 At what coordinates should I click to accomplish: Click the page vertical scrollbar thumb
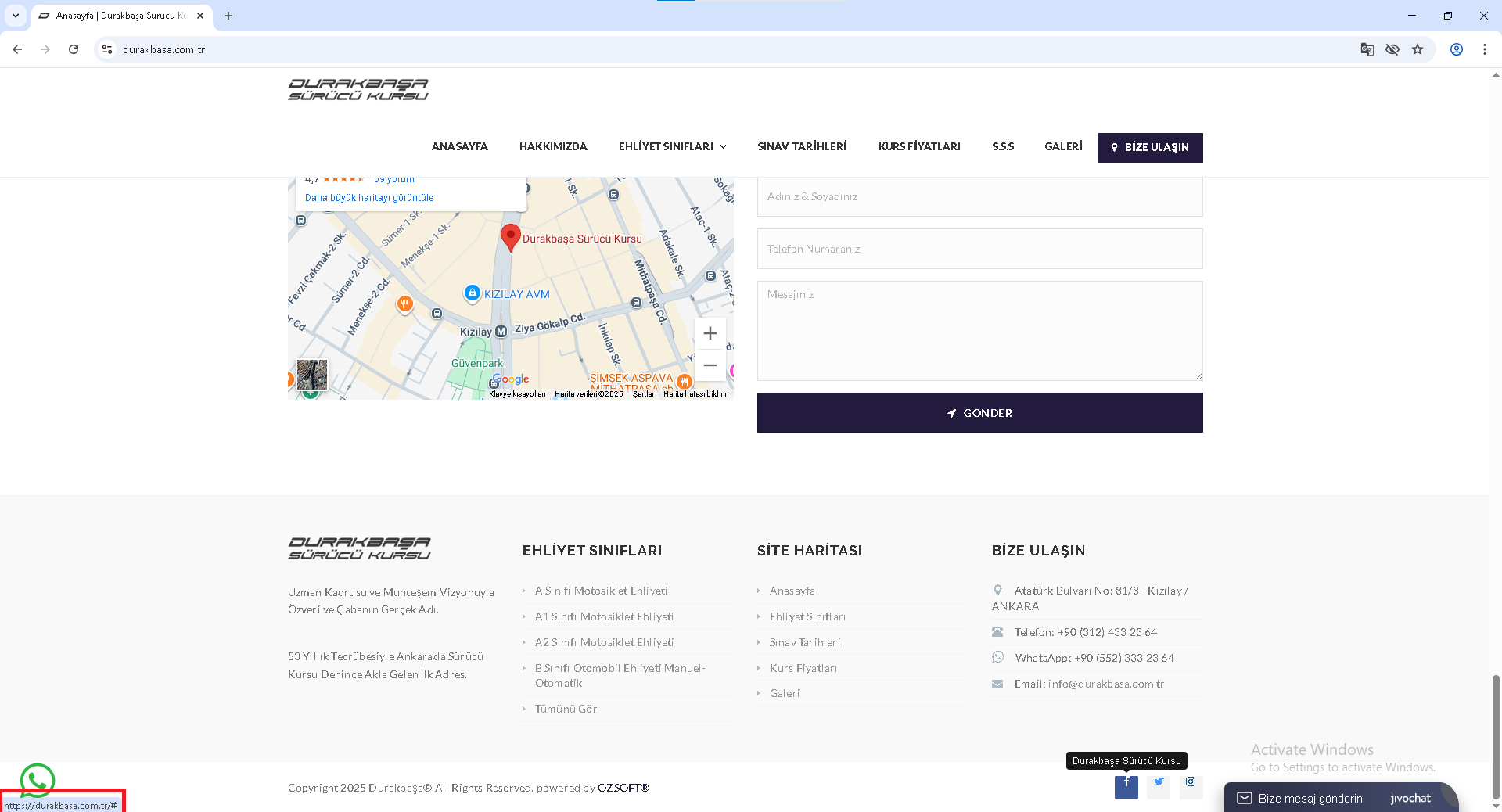coord(1496,735)
